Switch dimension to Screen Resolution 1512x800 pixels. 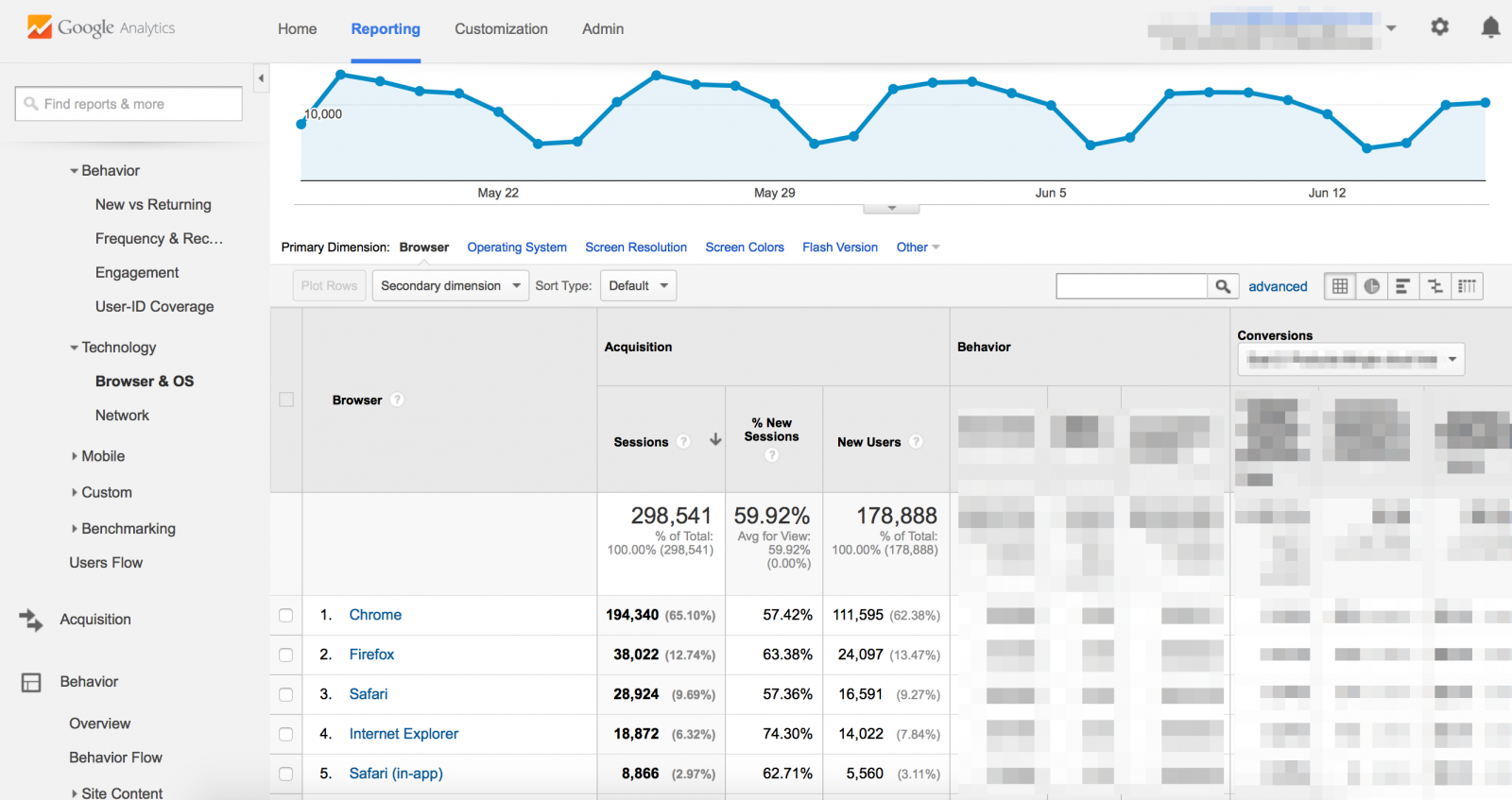(x=636, y=247)
